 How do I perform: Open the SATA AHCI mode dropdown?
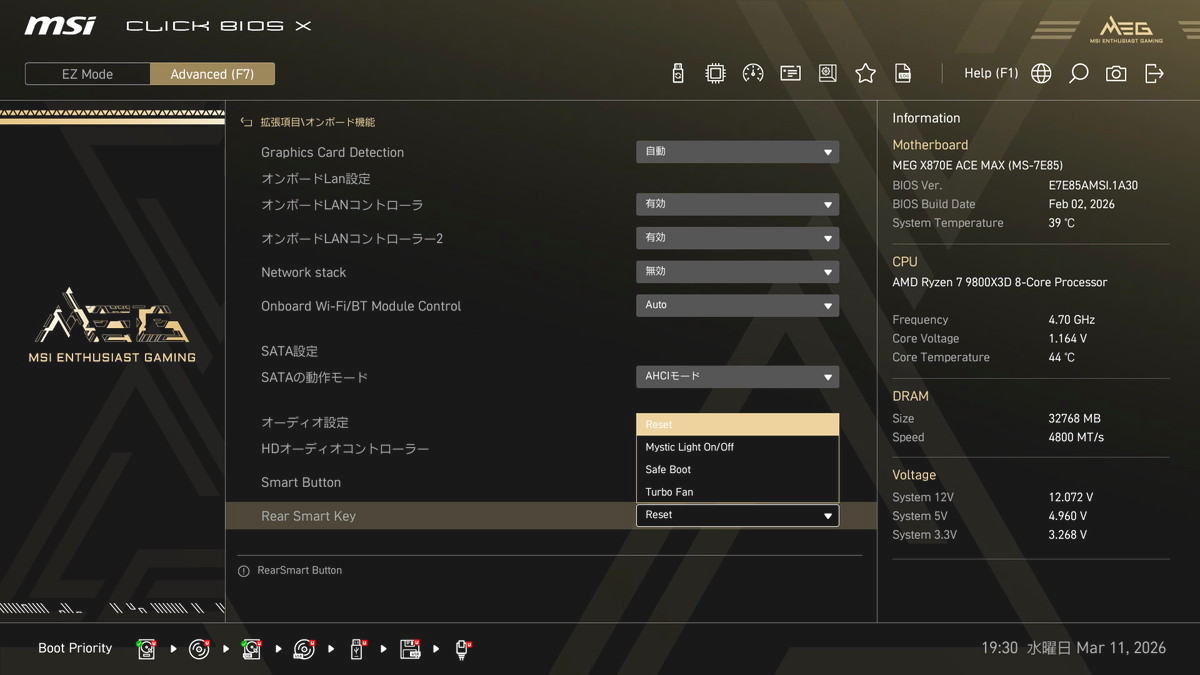tap(737, 377)
